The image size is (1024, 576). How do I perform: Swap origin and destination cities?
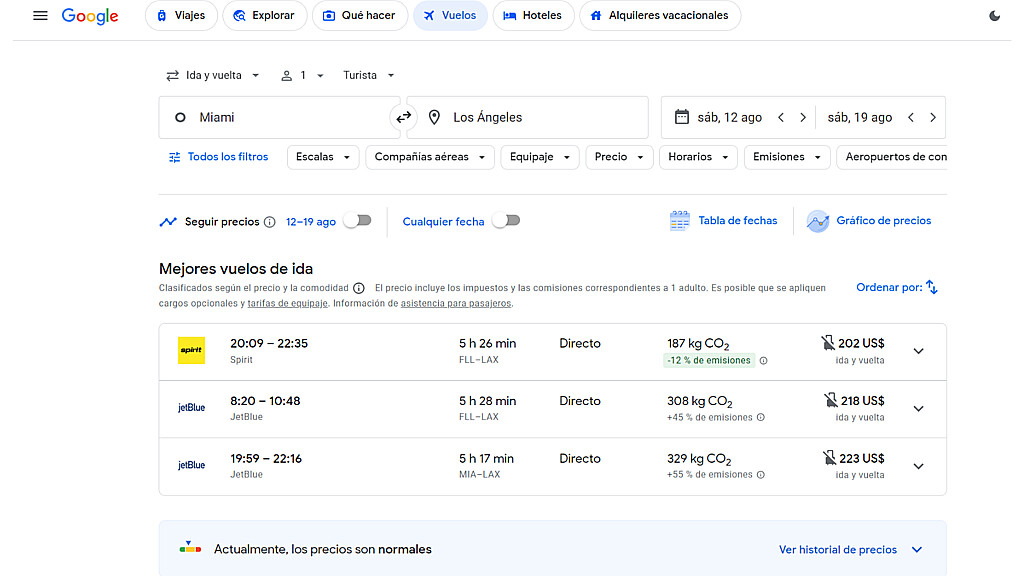[403, 117]
